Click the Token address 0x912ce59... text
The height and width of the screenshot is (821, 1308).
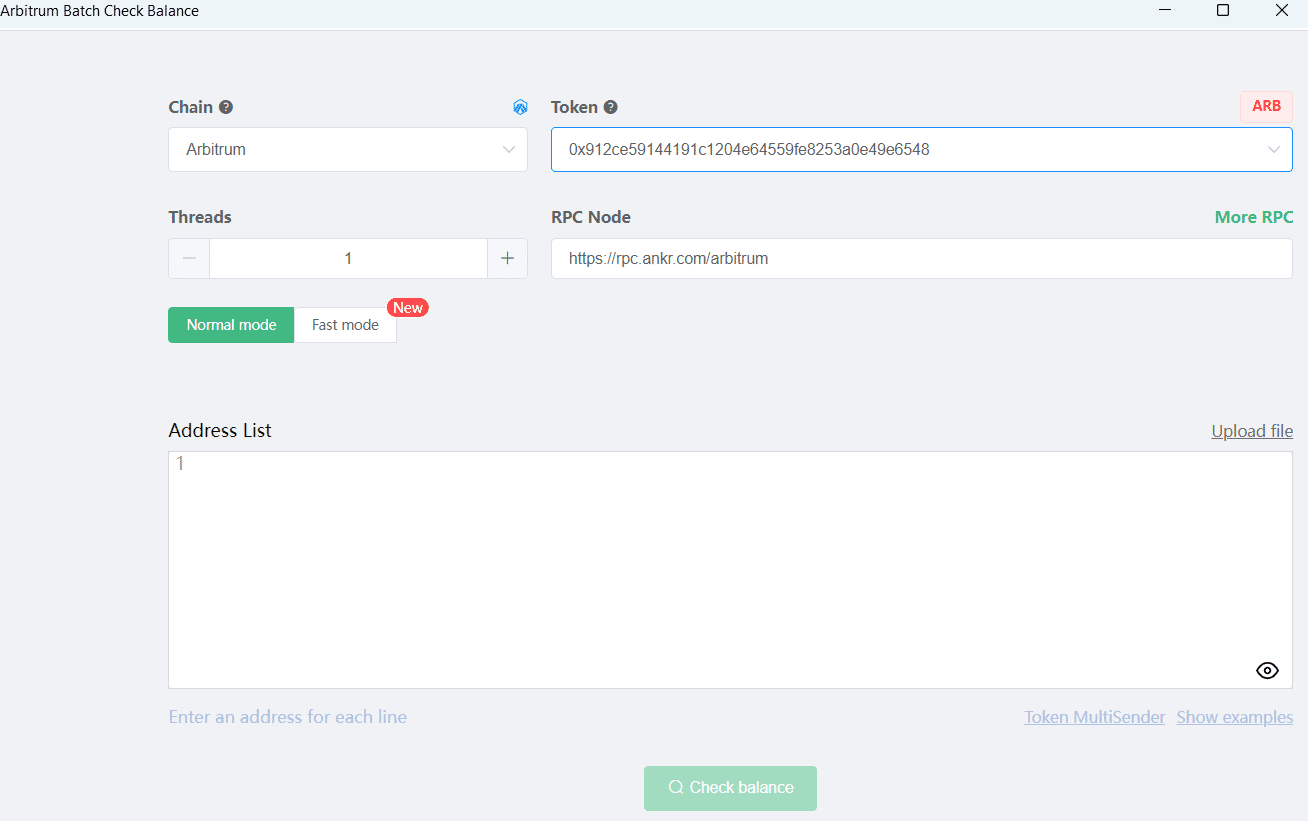[x=749, y=149]
